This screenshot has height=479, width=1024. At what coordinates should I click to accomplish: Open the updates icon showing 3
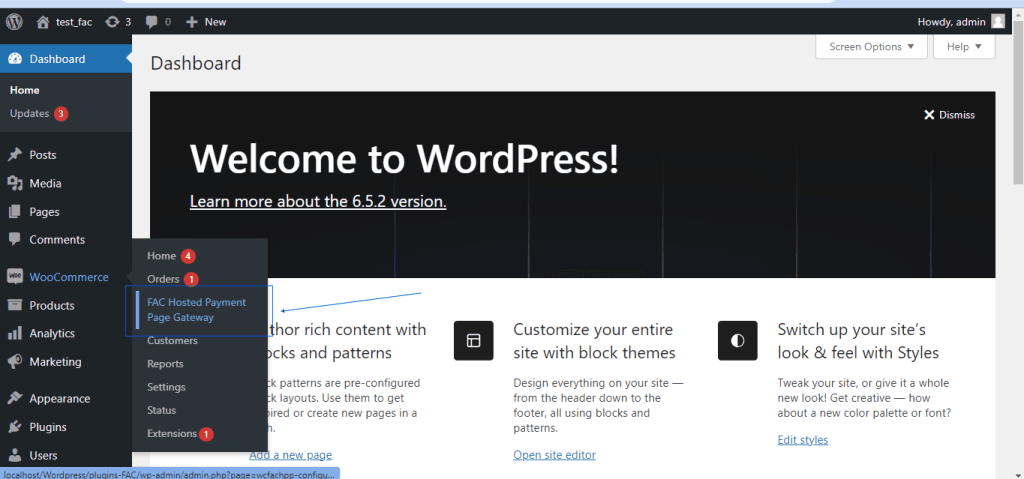click(x=118, y=22)
